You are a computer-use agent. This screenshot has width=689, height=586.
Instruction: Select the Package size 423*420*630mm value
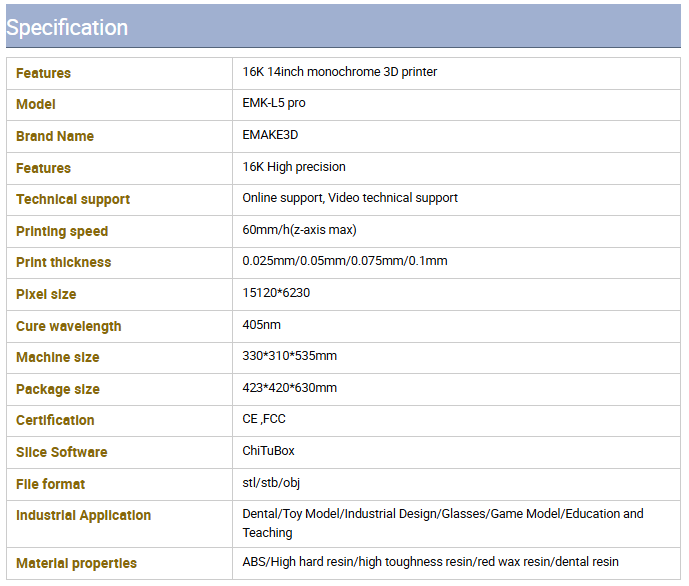(290, 388)
